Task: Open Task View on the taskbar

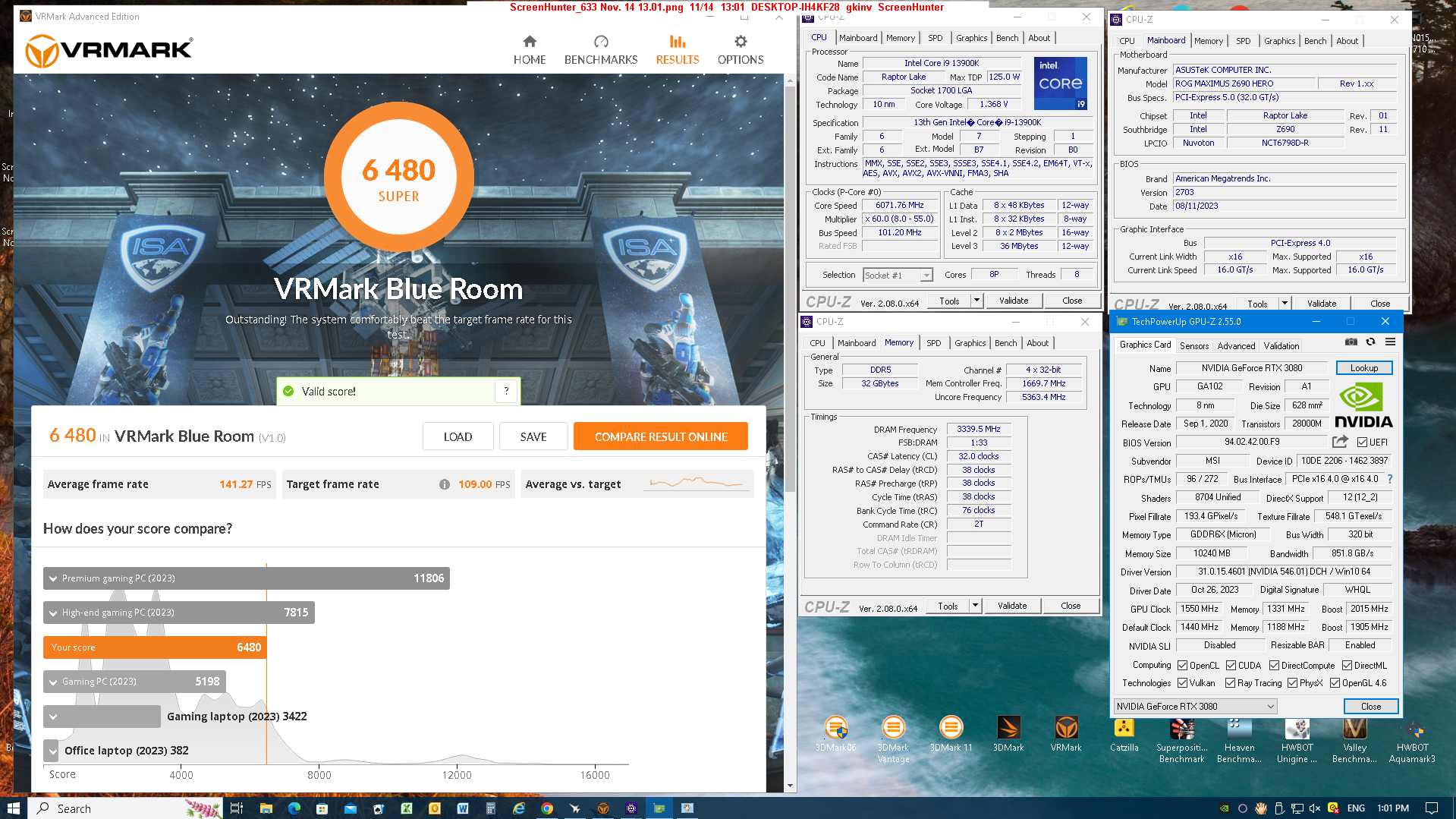Action: (x=237, y=808)
